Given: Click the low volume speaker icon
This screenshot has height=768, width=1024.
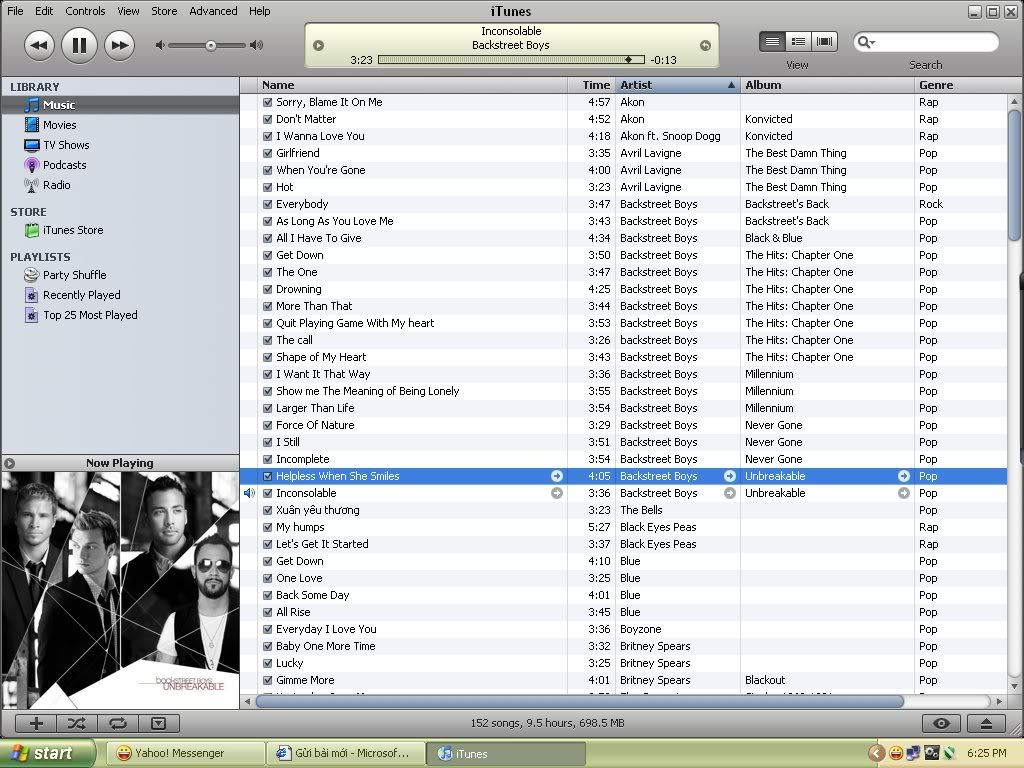Looking at the screenshot, I should point(159,45).
